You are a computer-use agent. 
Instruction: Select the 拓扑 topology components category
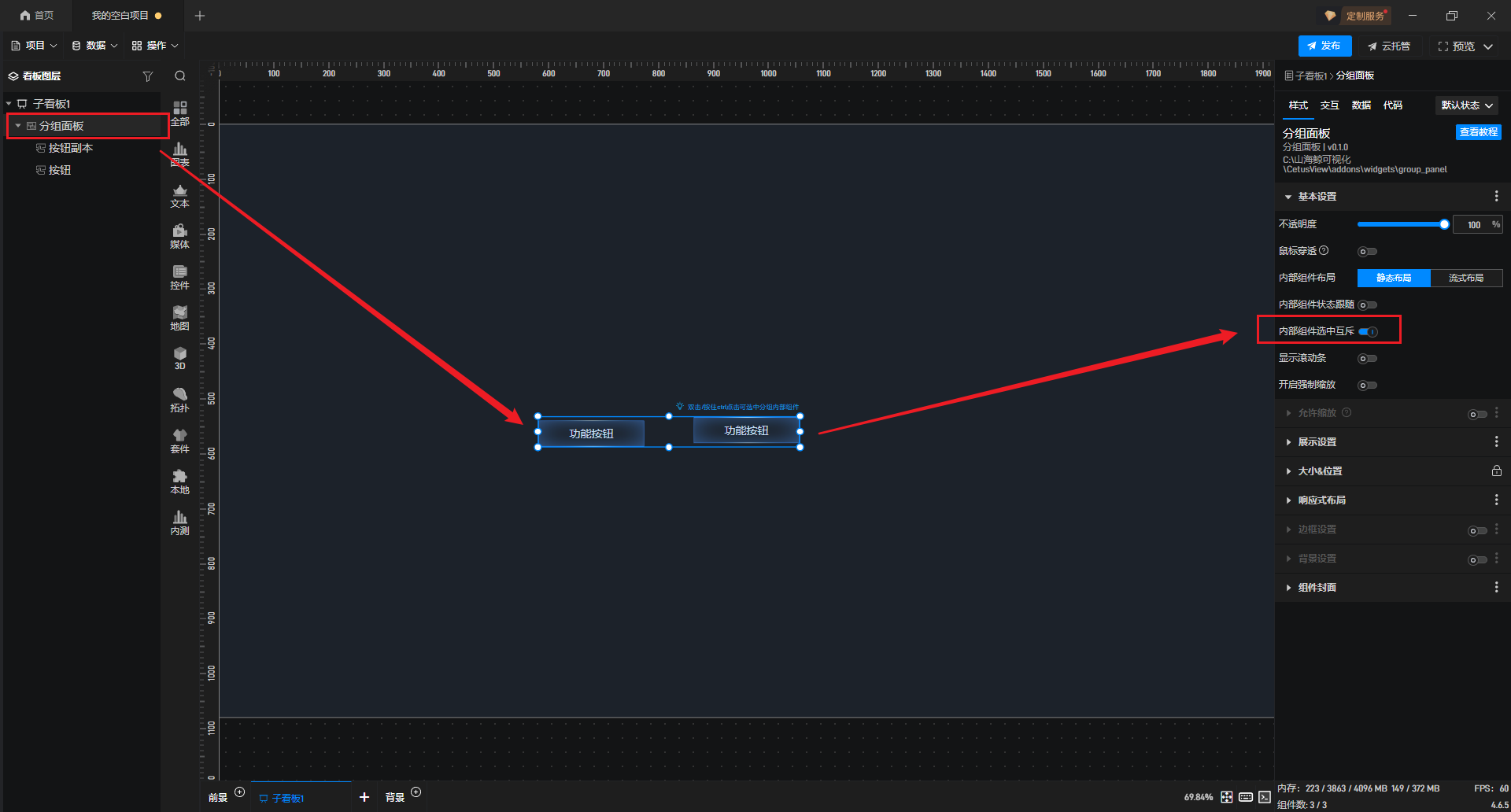[x=179, y=399]
